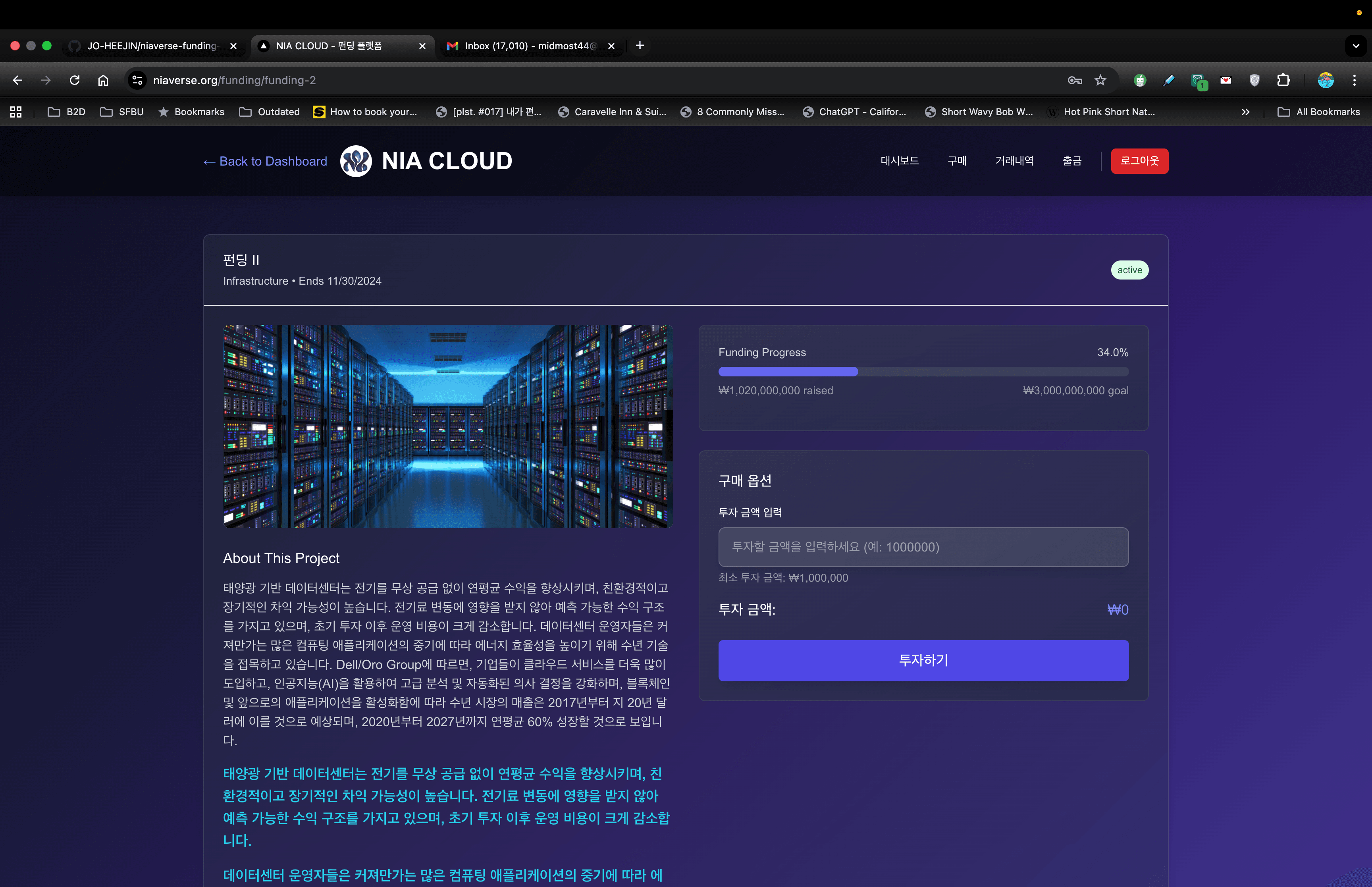Open the tab search chevron dropdown
This screenshot has width=1372, height=887.
click(x=1356, y=46)
